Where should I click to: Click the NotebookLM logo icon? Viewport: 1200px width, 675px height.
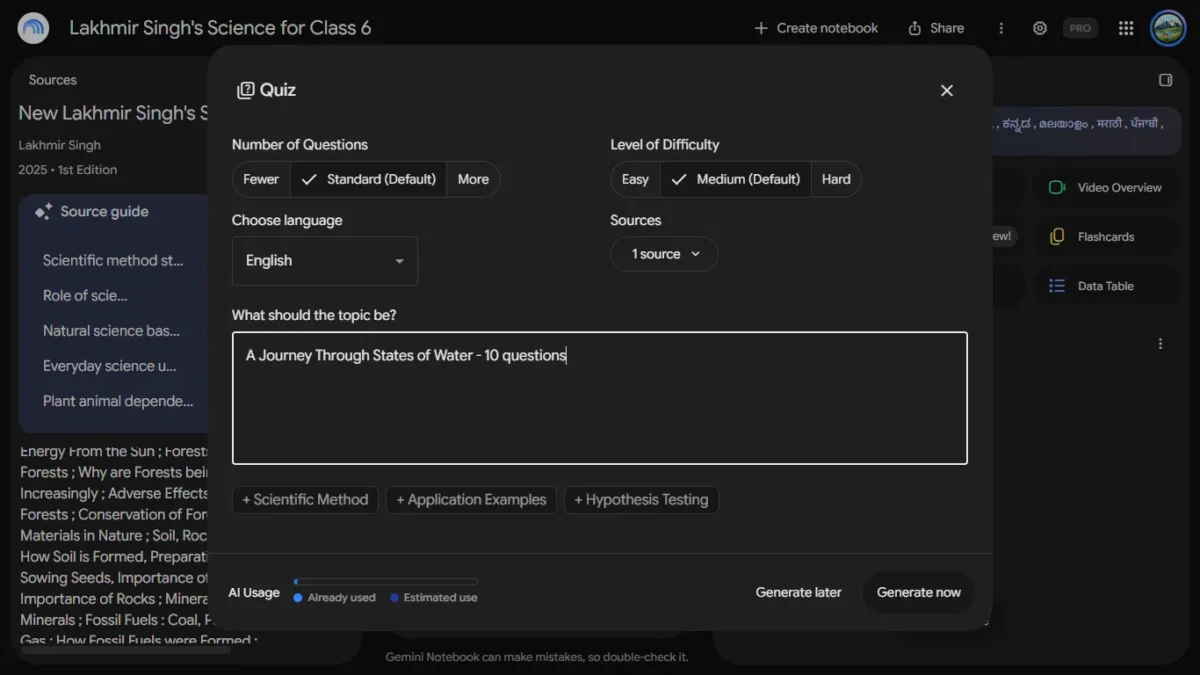click(x=33, y=28)
